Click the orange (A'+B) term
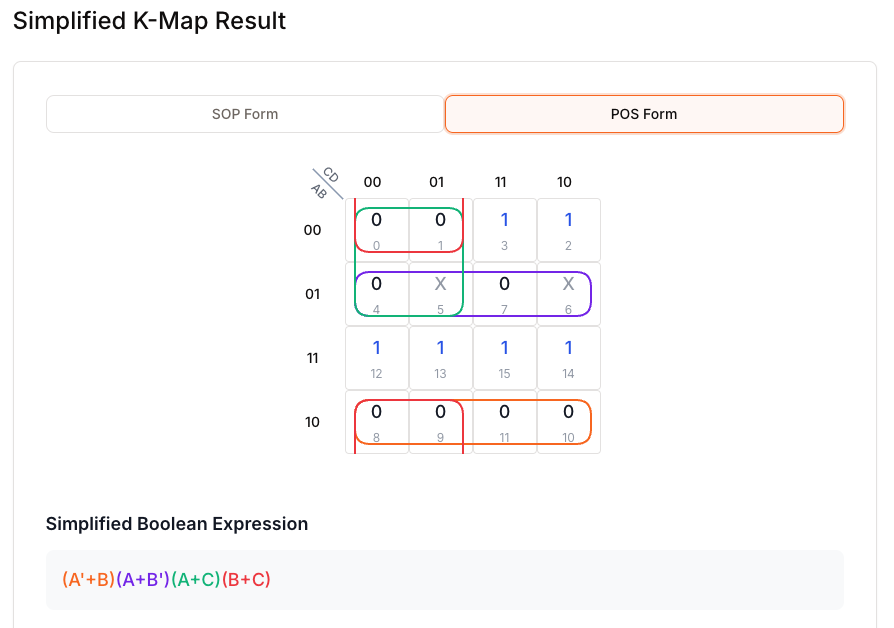This screenshot has width=894, height=628. coord(88,579)
